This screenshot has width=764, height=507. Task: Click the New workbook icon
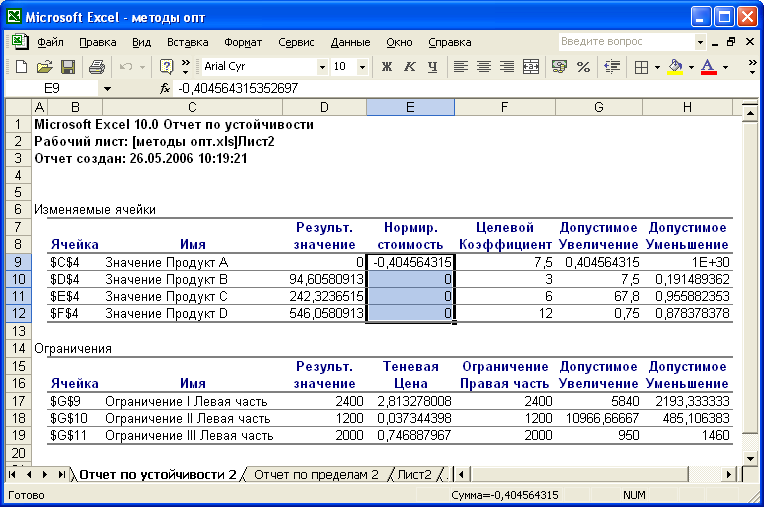tap(21, 67)
